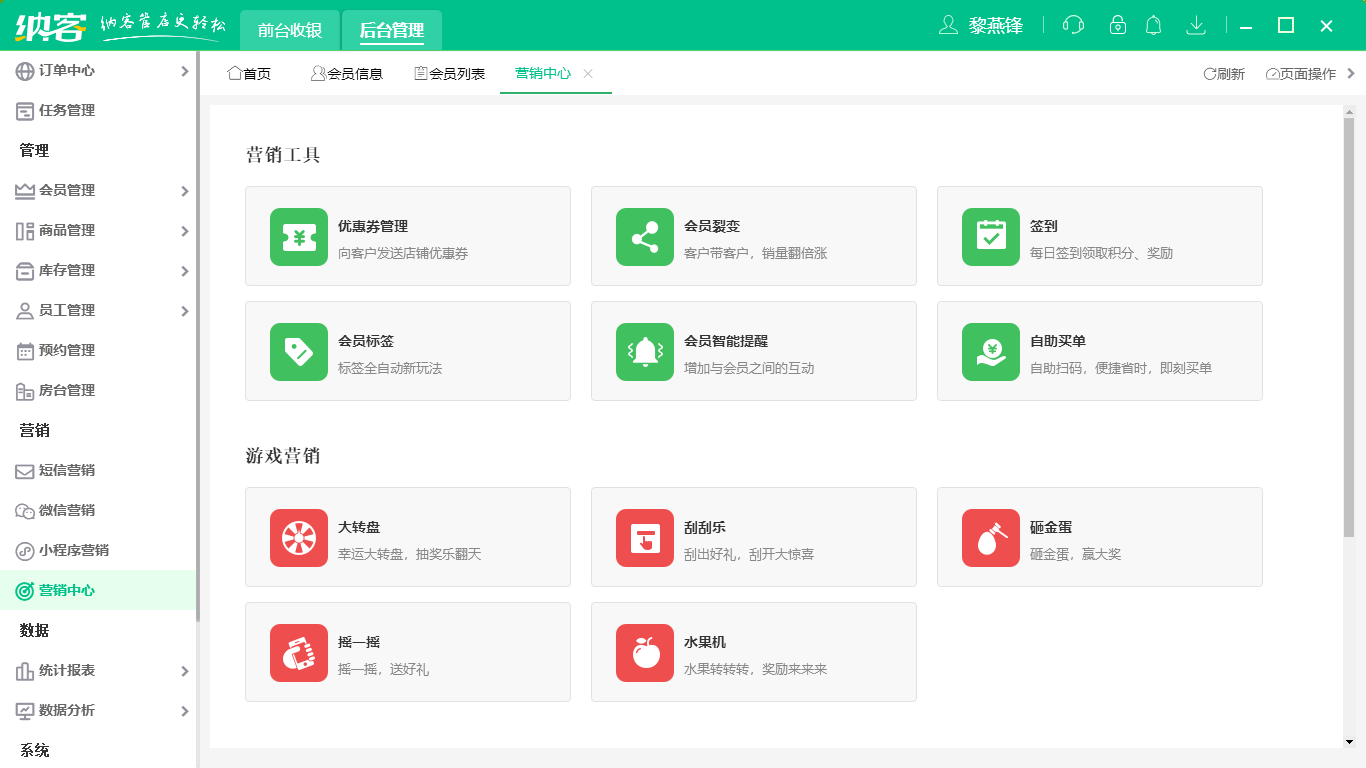Open the 签到 daily check-in tool
This screenshot has width=1366, height=768.
click(990, 236)
